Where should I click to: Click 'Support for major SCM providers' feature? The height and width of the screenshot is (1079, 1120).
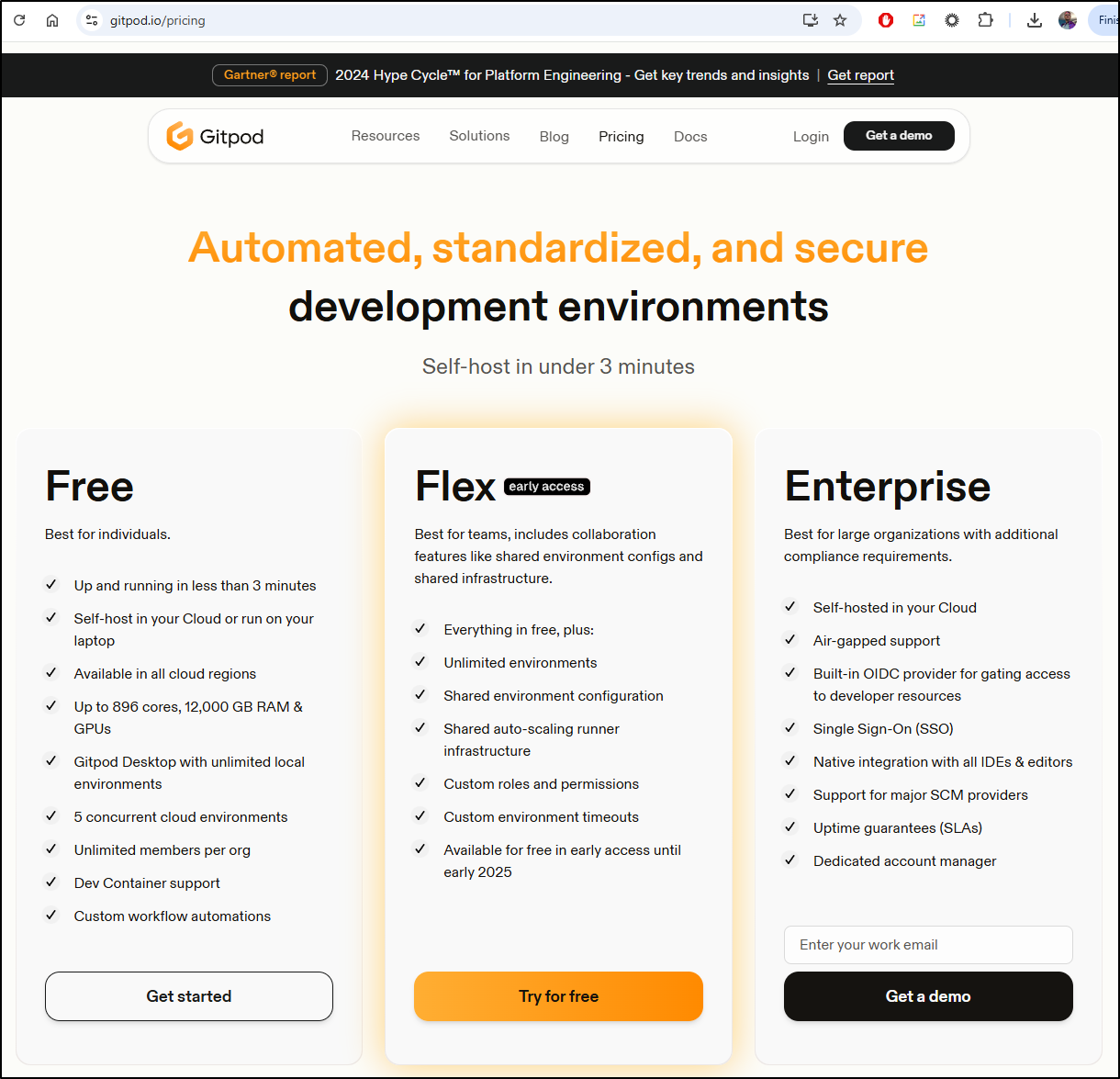pyautogui.click(x=921, y=795)
